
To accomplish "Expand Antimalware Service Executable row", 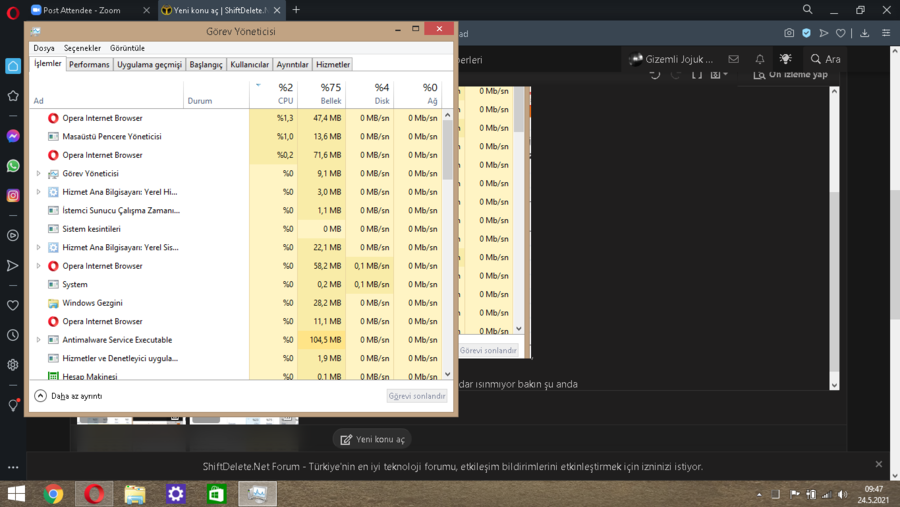I will (38, 340).
